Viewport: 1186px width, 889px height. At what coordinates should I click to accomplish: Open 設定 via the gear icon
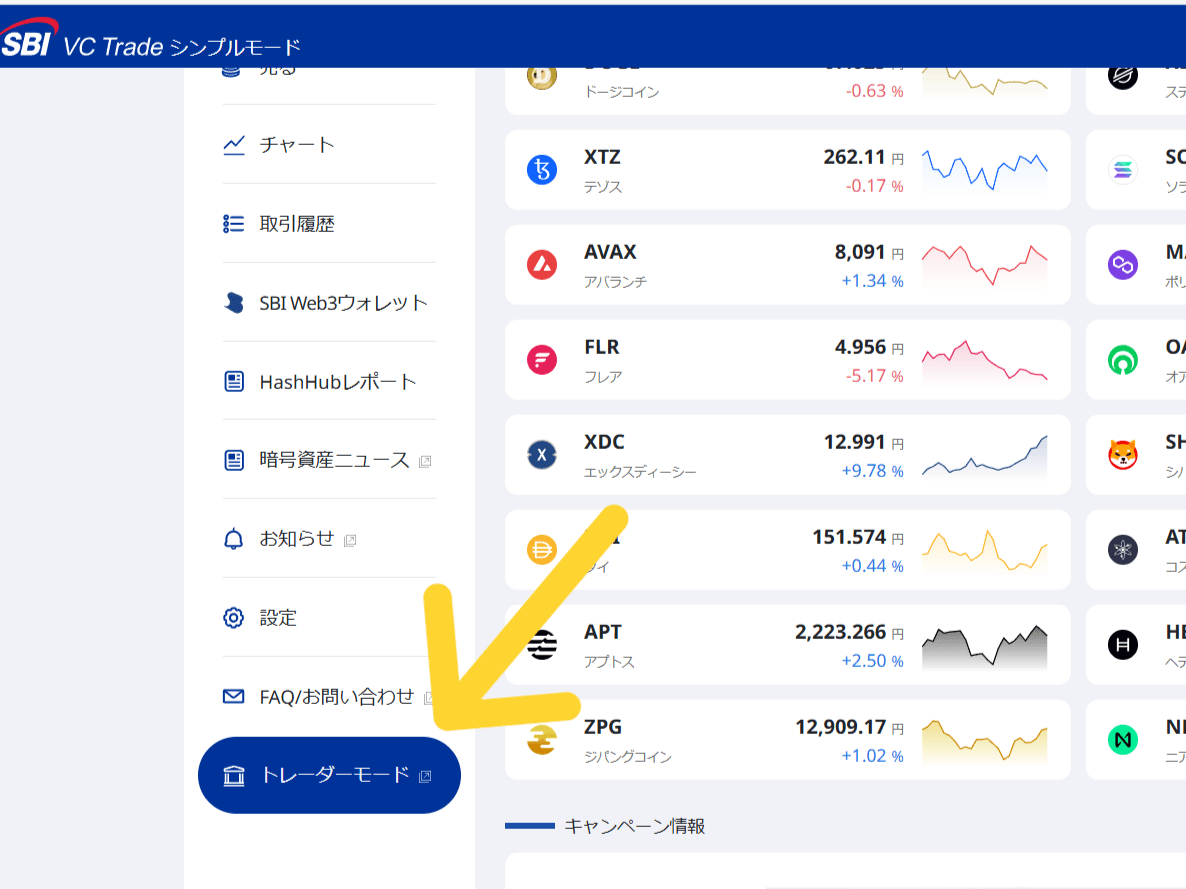pyautogui.click(x=233, y=617)
